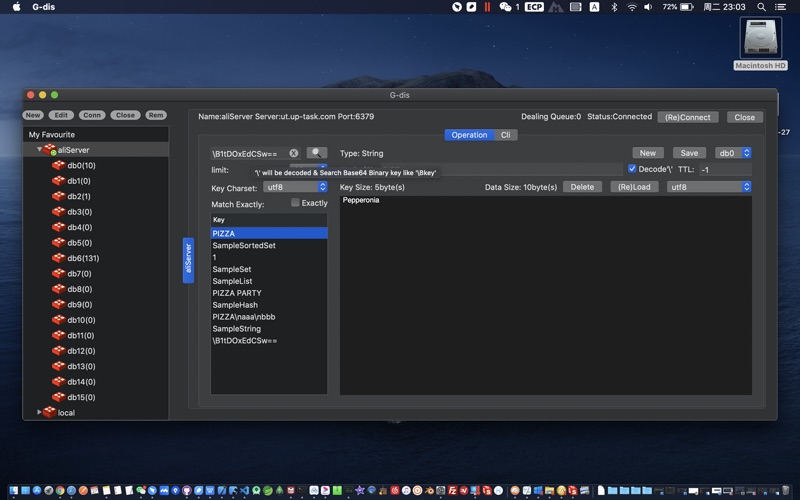Click the Rem button in sidebar
This screenshot has width=800, height=500.
tap(156, 115)
